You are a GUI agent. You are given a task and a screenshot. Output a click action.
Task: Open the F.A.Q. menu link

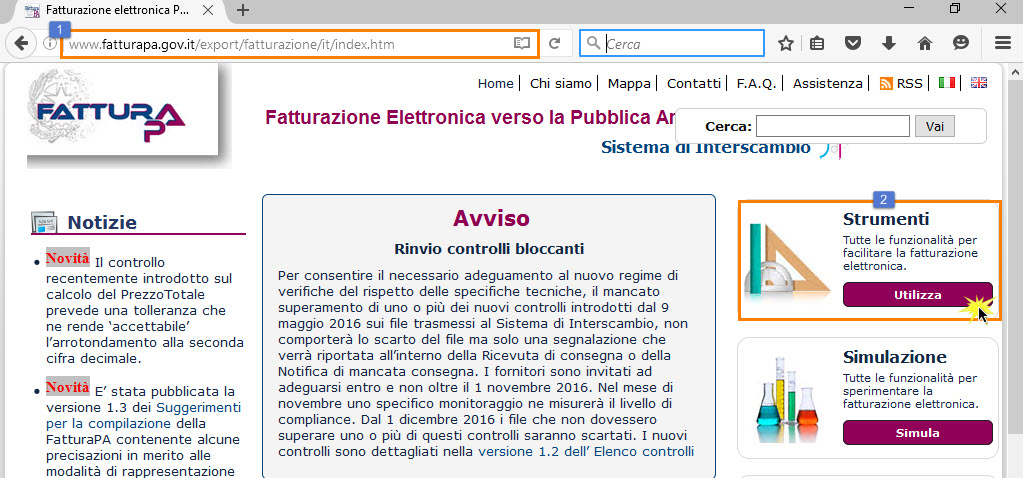coord(757,83)
